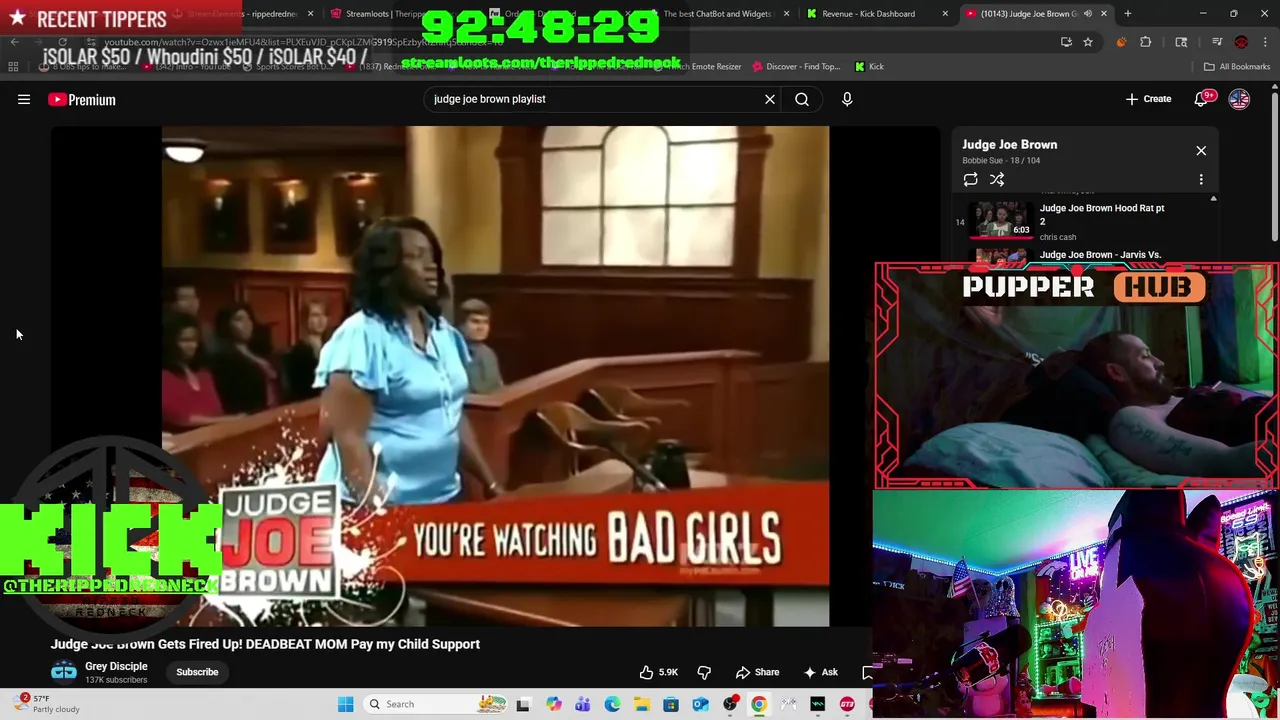
Task: Share the video
Action: click(x=757, y=672)
